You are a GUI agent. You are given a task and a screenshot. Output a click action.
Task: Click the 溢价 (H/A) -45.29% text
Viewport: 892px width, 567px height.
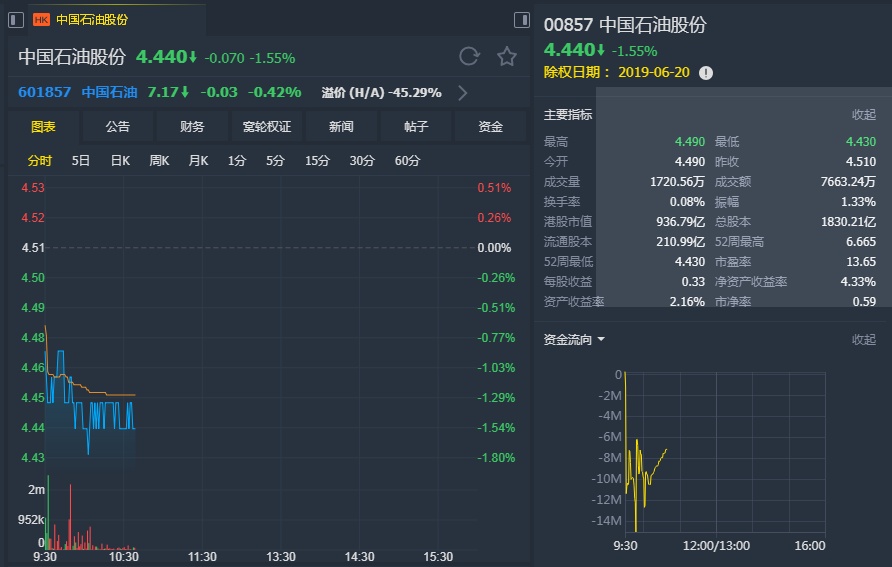[x=381, y=93]
